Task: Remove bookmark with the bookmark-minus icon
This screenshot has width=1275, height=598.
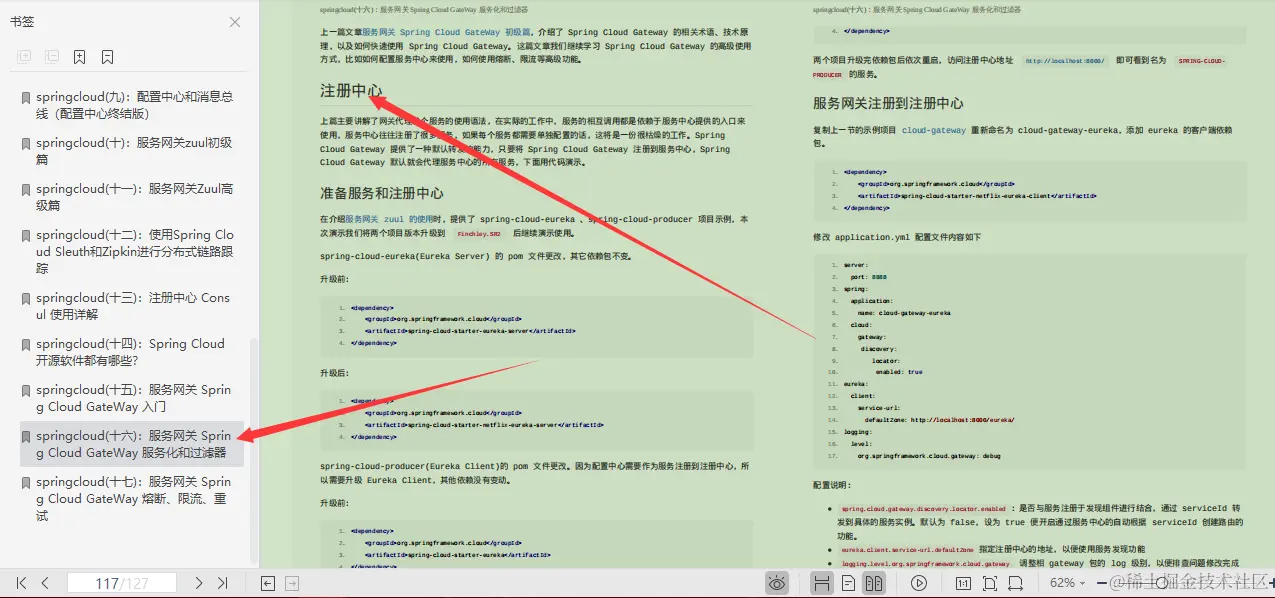Action: point(107,57)
